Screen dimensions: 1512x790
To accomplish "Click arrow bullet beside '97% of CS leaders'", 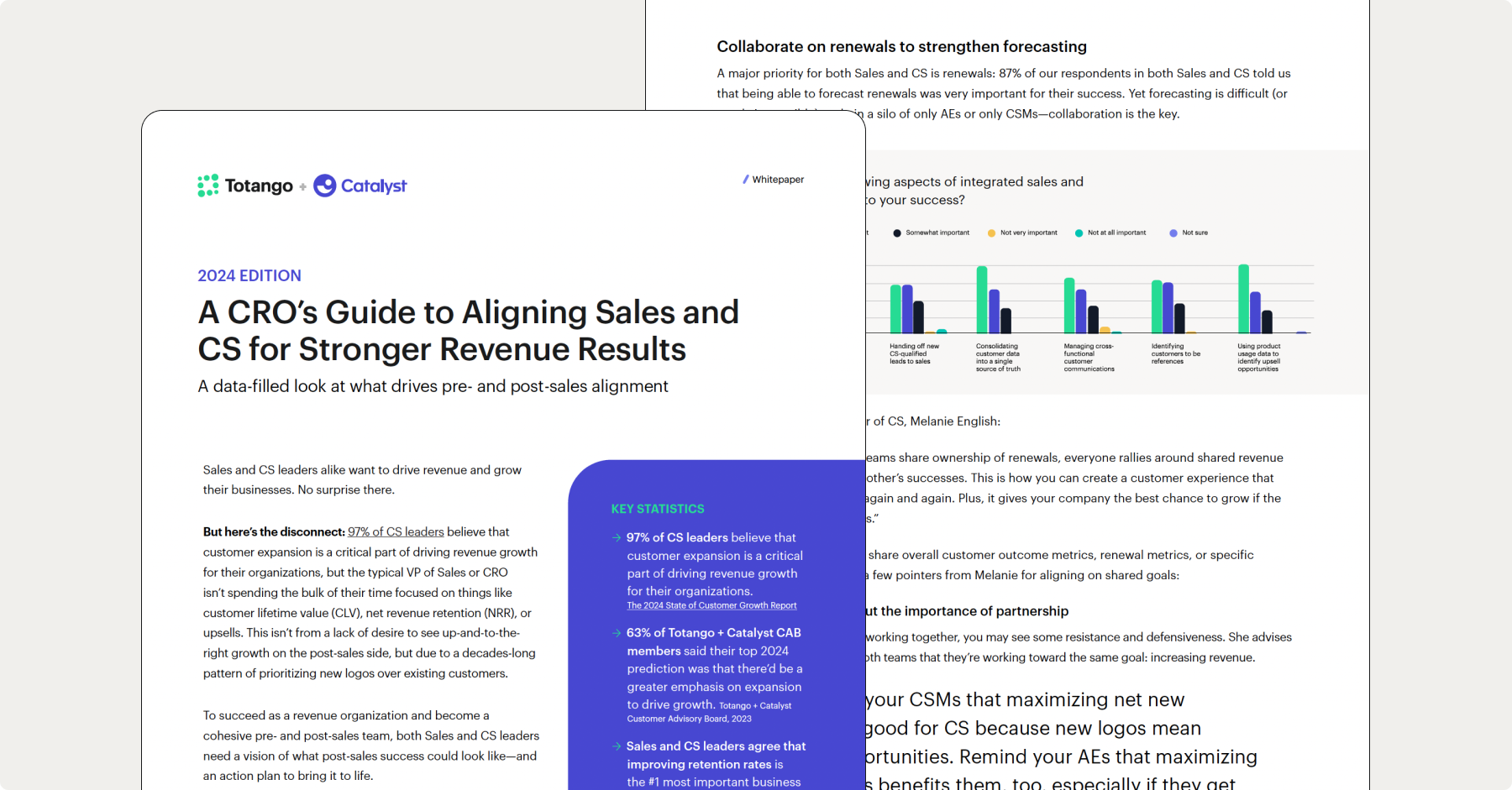I will 617,537.
